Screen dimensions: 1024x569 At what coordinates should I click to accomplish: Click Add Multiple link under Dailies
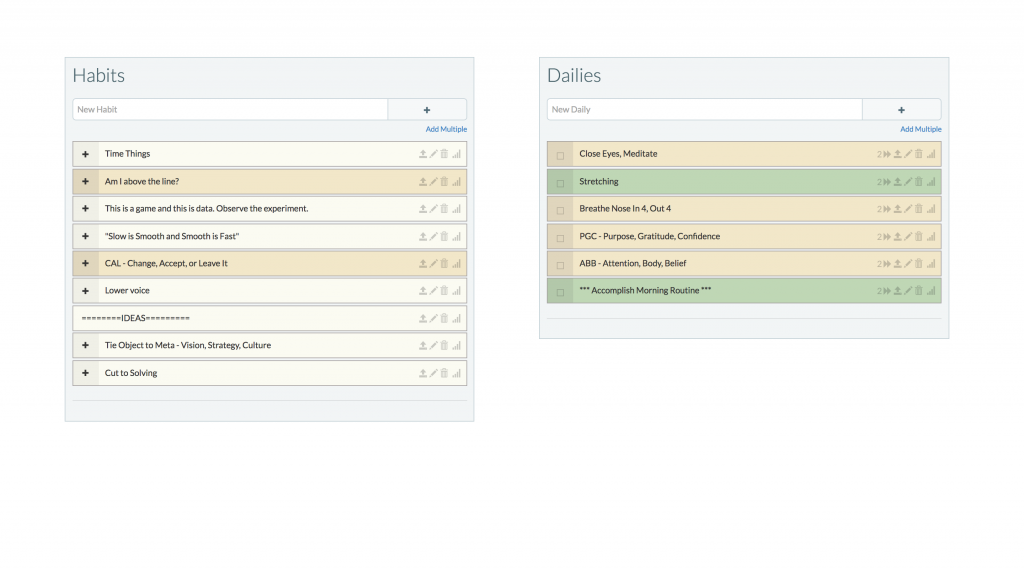(x=921, y=129)
